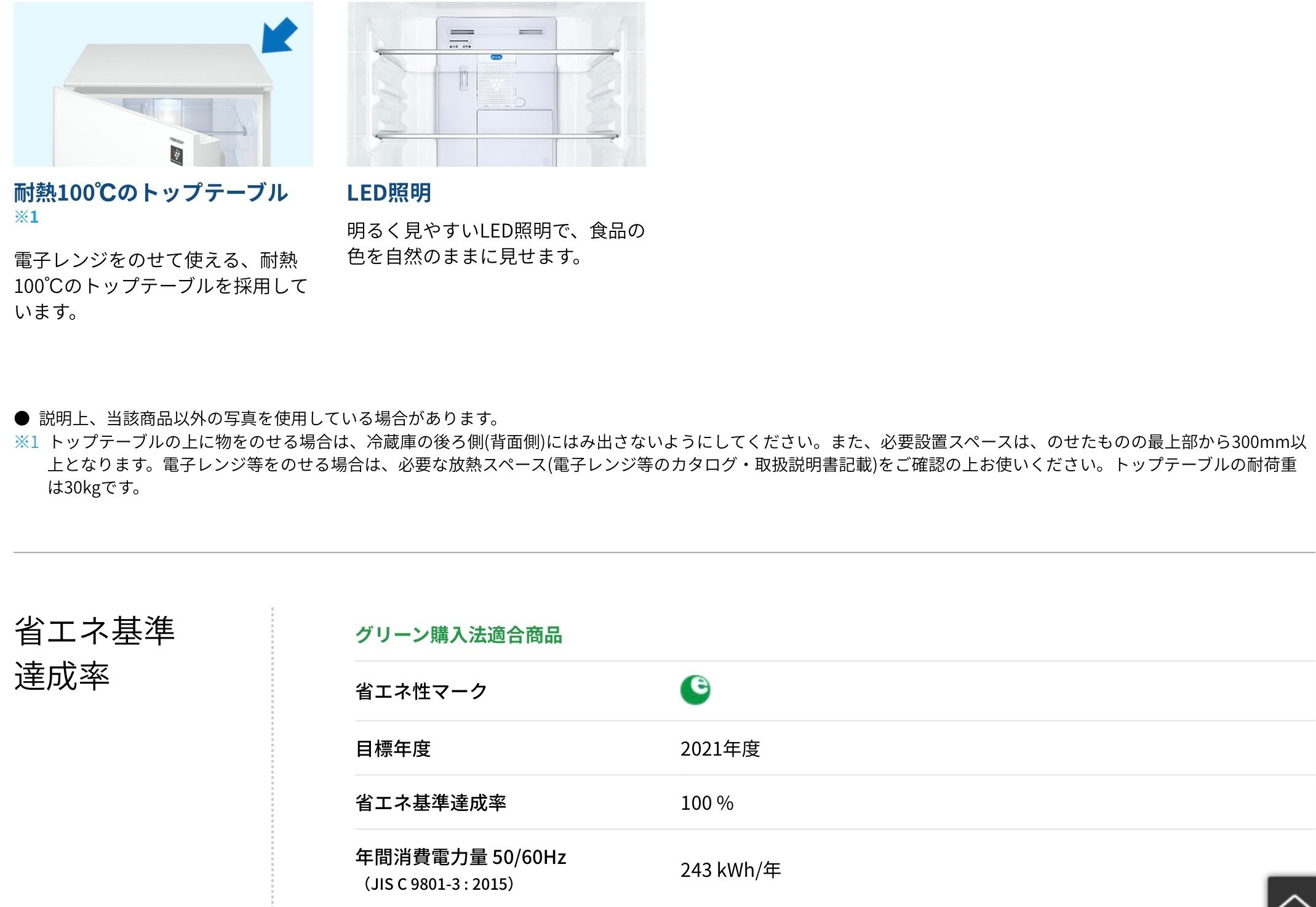Click the bullet note about product photos
Screen dimensions: 1316x907
coord(269,418)
